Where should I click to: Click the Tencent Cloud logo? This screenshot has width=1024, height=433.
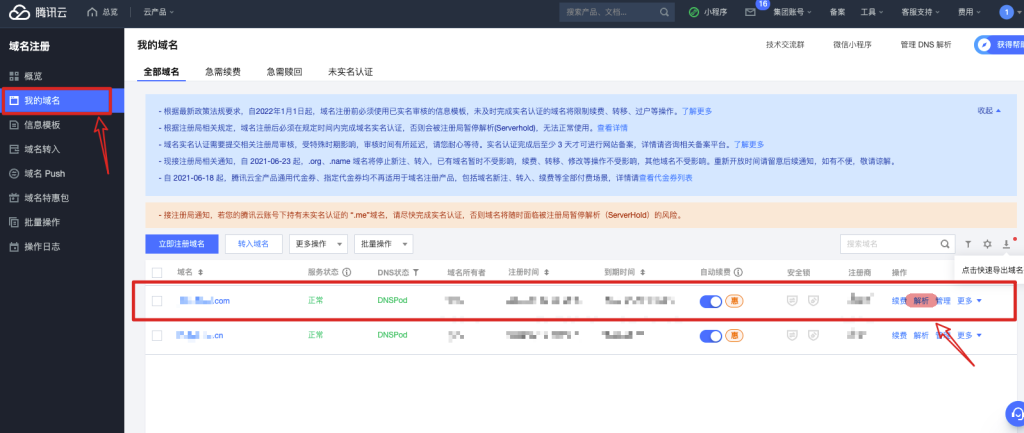38,12
